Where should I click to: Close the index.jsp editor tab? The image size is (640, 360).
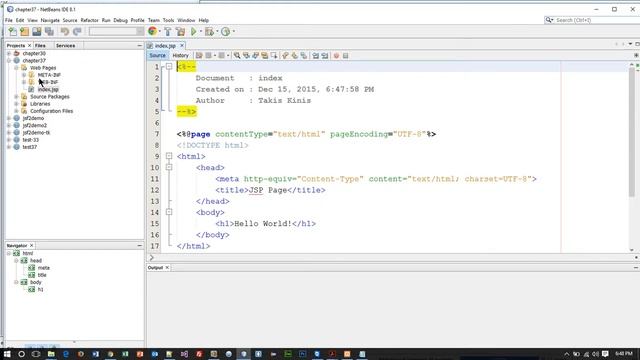182,45
